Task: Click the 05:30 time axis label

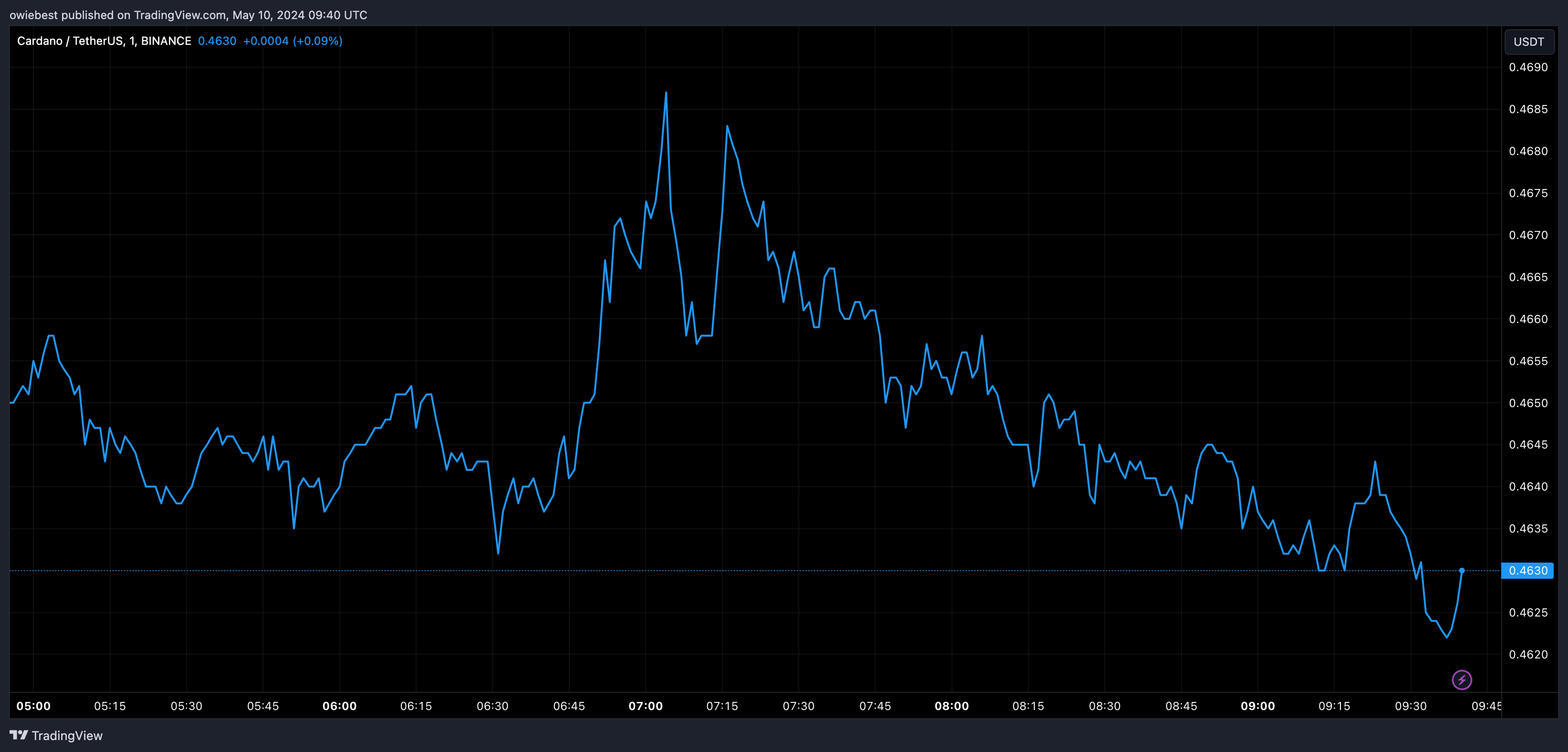Action: [186, 706]
